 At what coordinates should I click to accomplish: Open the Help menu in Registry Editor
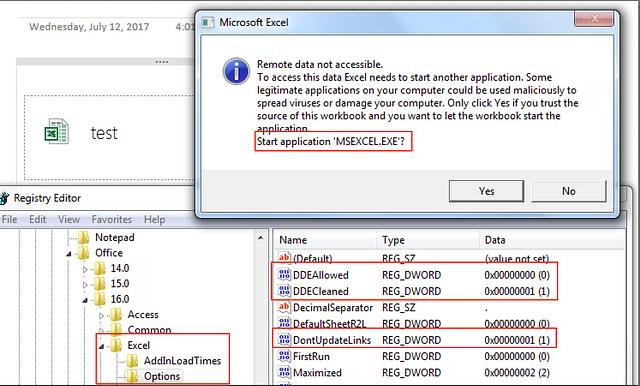coord(154,220)
